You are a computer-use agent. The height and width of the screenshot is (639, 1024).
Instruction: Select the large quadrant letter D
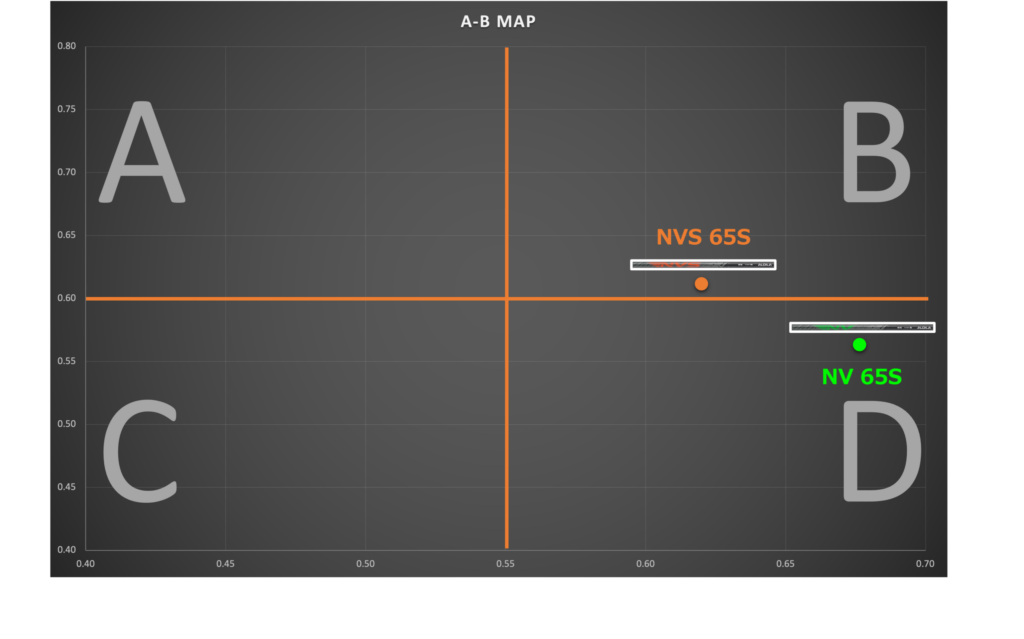[880, 452]
